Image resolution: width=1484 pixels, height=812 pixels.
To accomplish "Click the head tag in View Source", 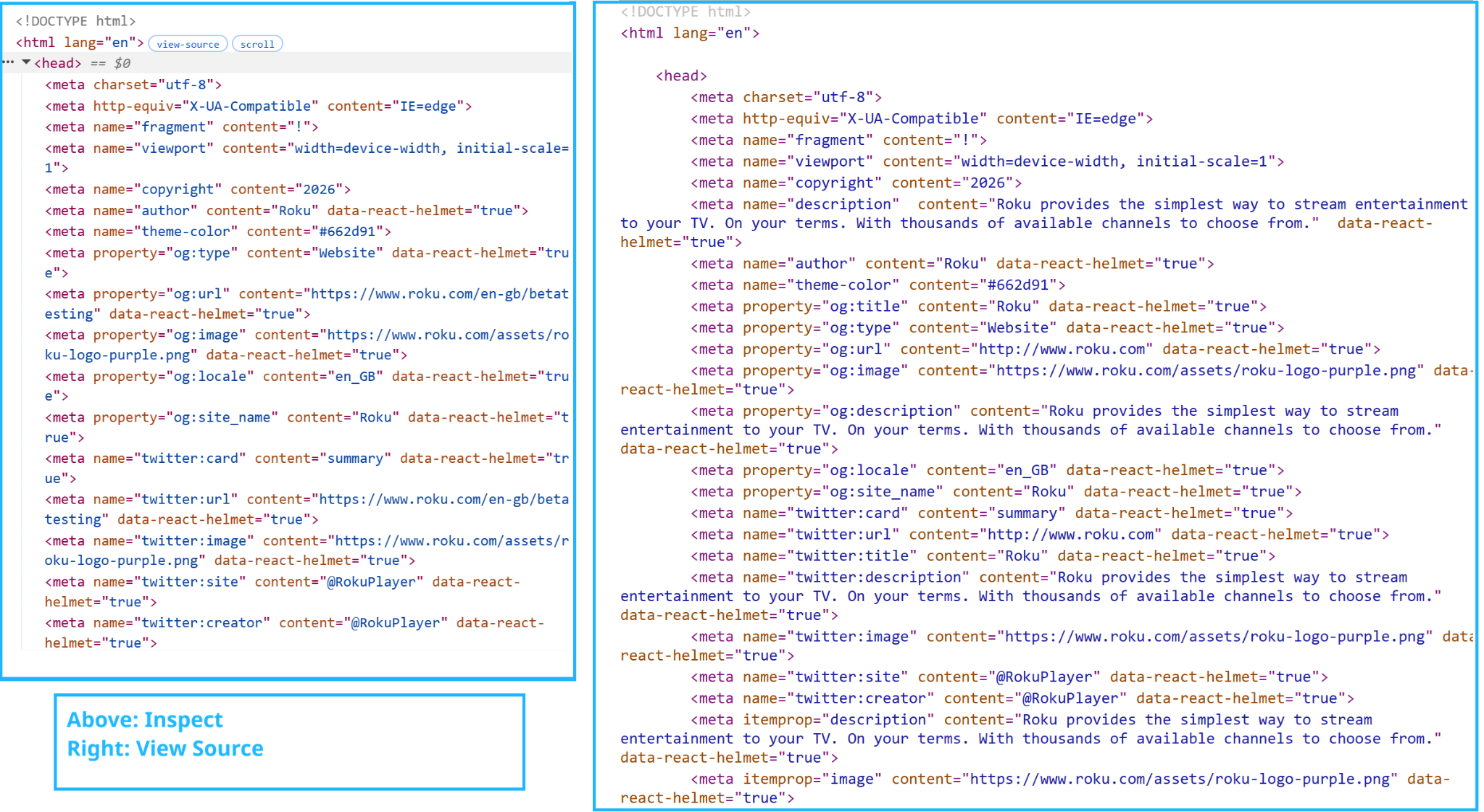I will click(x=681, y=76).
